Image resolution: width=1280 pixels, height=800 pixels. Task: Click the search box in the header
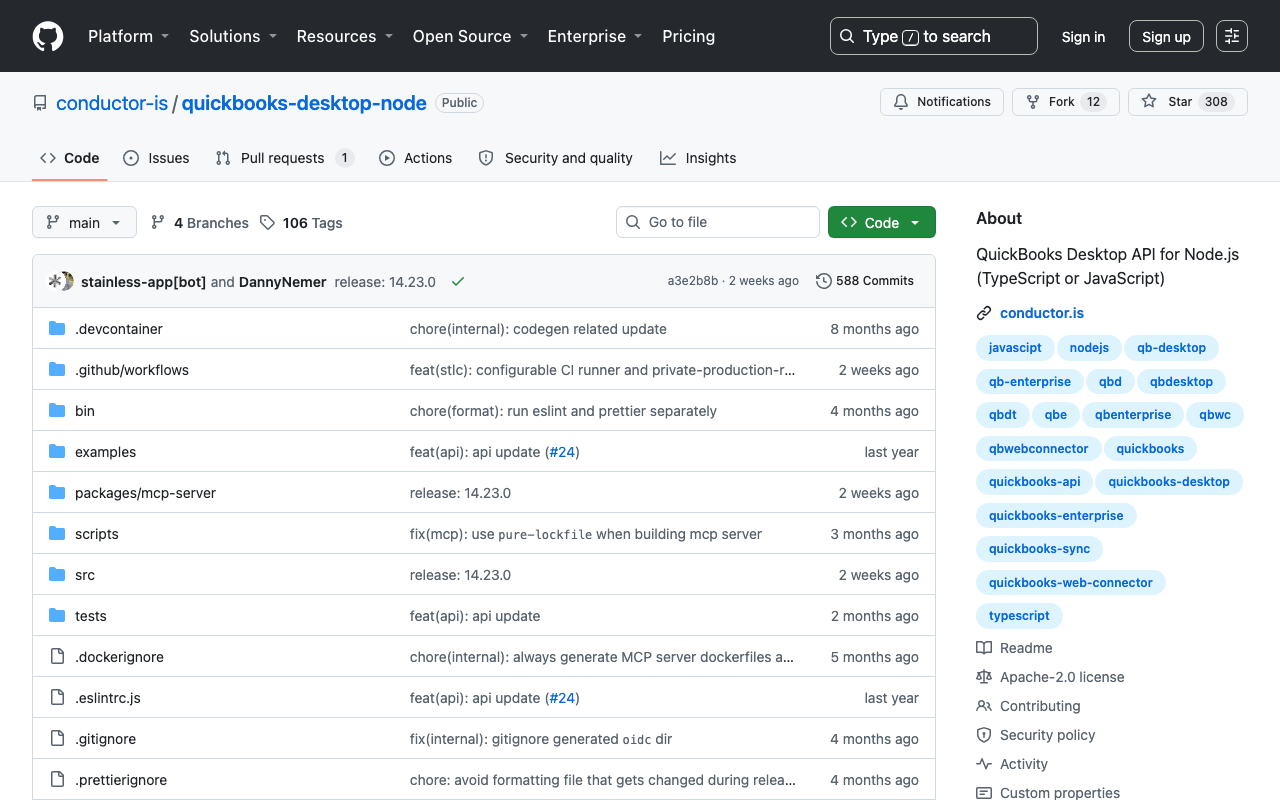click(934, 36)
